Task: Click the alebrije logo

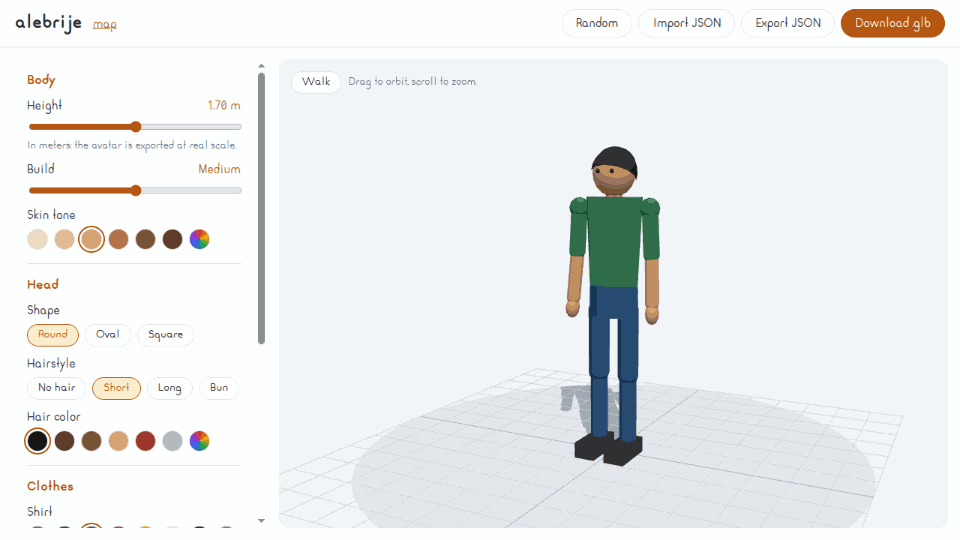Action: point(48,23)
